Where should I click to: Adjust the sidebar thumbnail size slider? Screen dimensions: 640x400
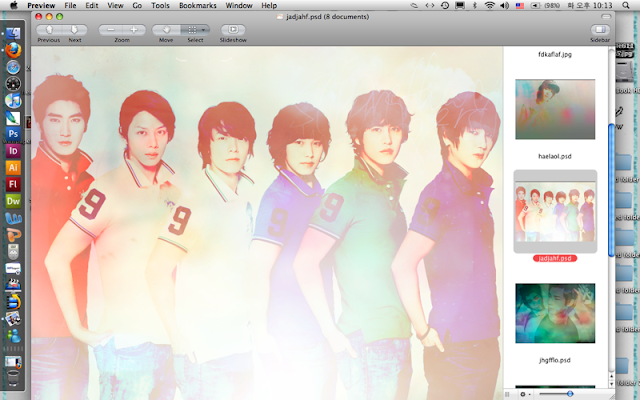570,394
